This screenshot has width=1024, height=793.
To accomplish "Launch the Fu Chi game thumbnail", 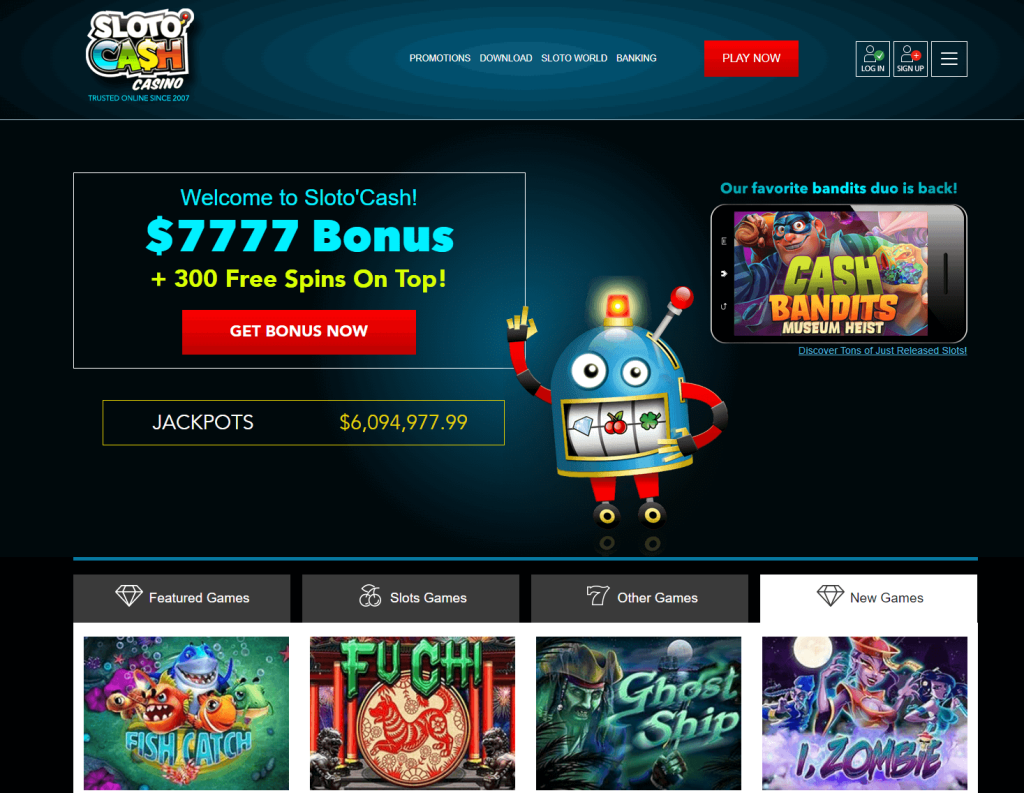I will coord(412,713).
